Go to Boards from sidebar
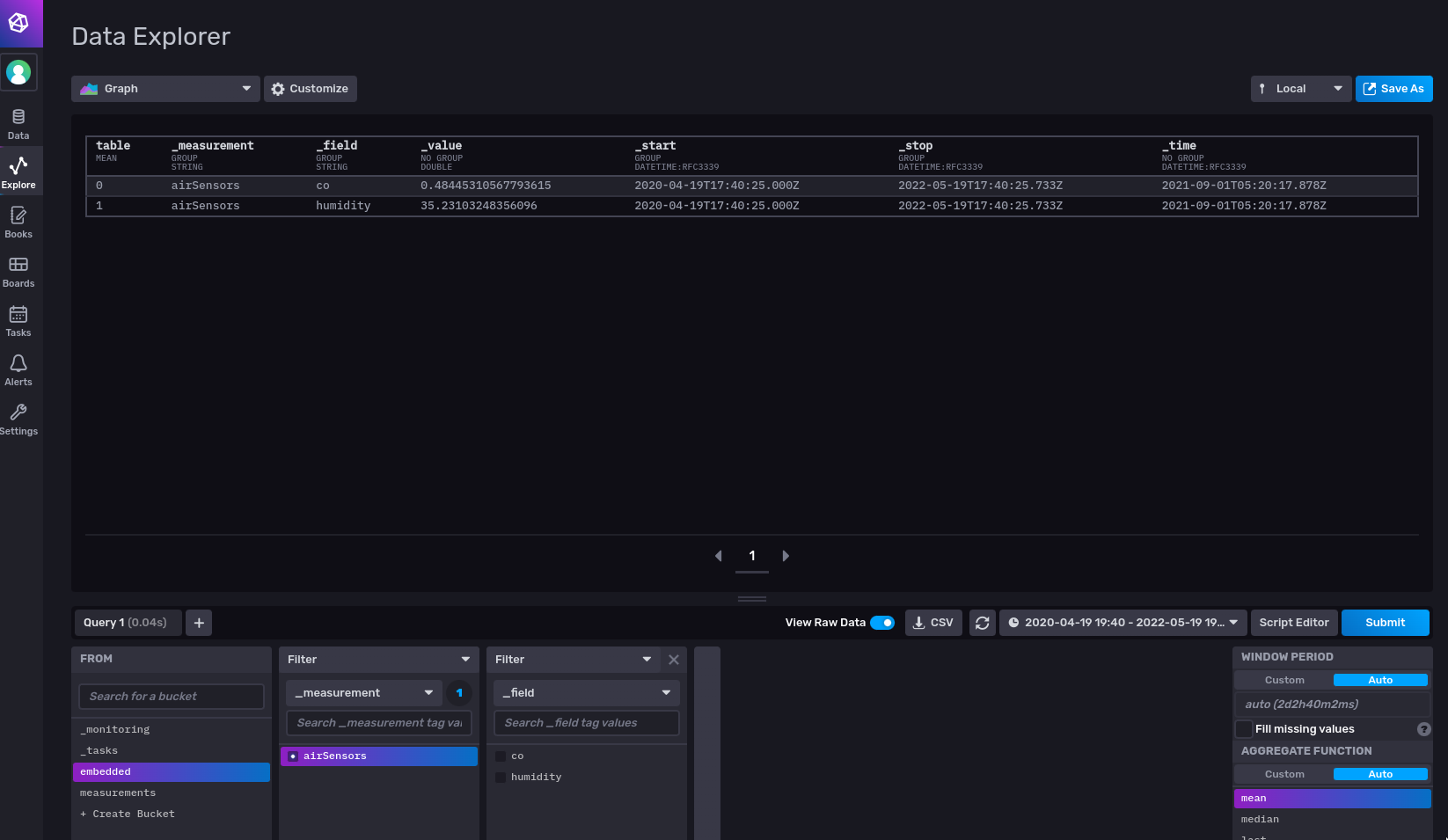Viewport: 1448px width, 840px height. pos(18,271)
